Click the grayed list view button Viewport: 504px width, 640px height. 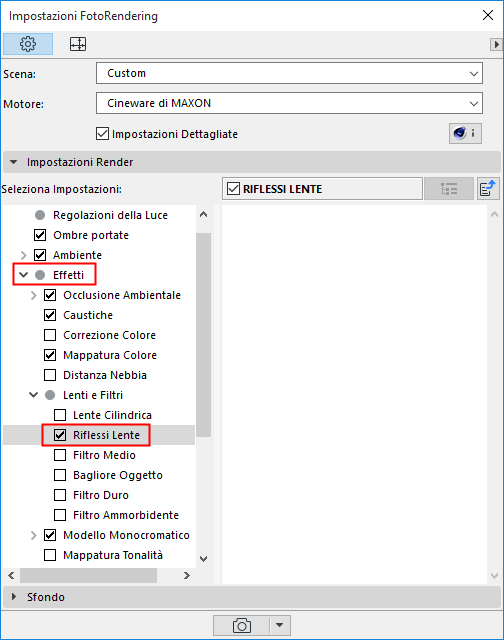[x=449, y=189]
